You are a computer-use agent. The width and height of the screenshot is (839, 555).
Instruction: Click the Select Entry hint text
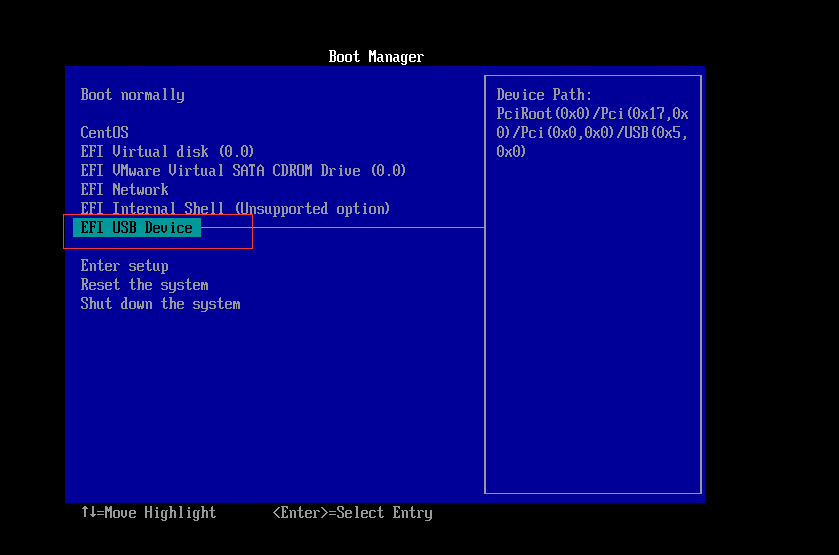pos(384,513)
